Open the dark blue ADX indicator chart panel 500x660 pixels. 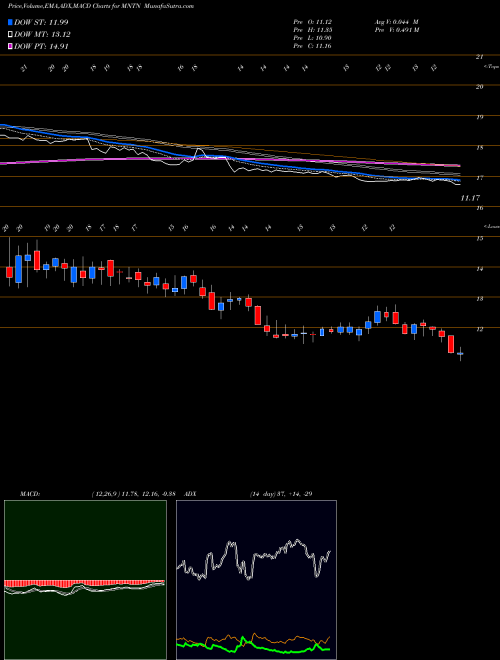click(x=256, y=580)
